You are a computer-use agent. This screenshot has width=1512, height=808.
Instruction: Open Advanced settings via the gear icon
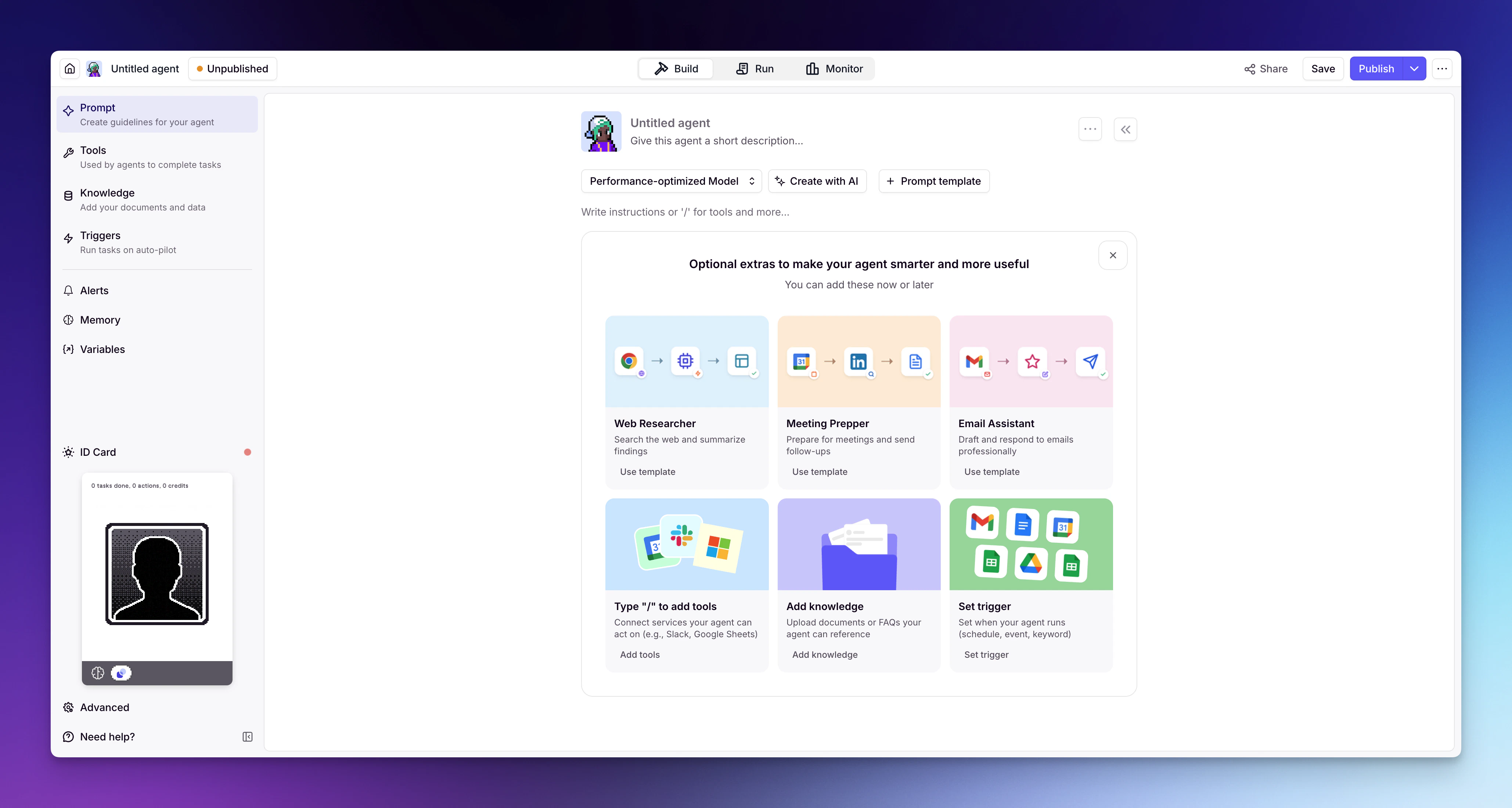point(69,708)
